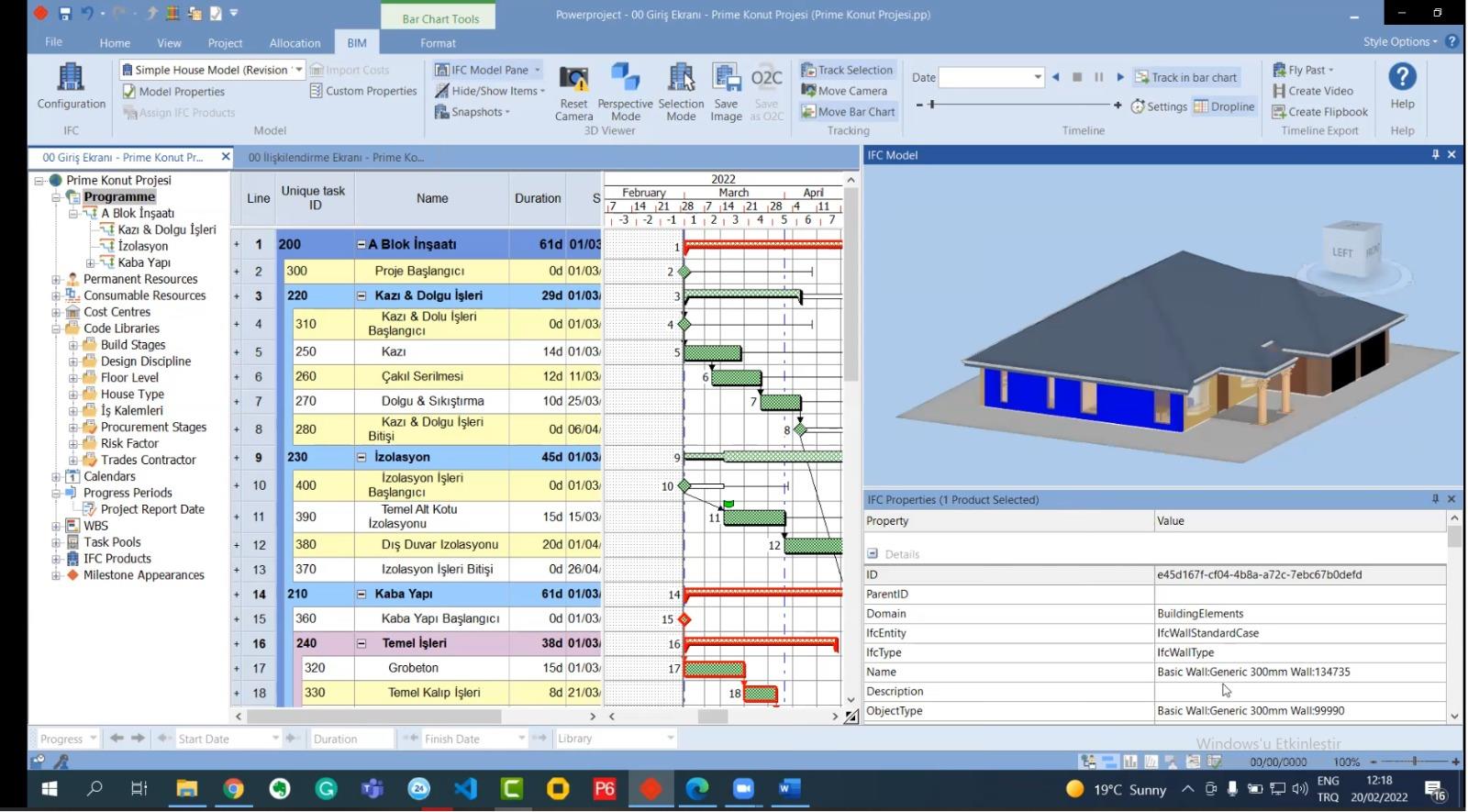Switch to the Format ribbon tab
The width and height of the screenshot is (1468, 812).
coord(438,43)
